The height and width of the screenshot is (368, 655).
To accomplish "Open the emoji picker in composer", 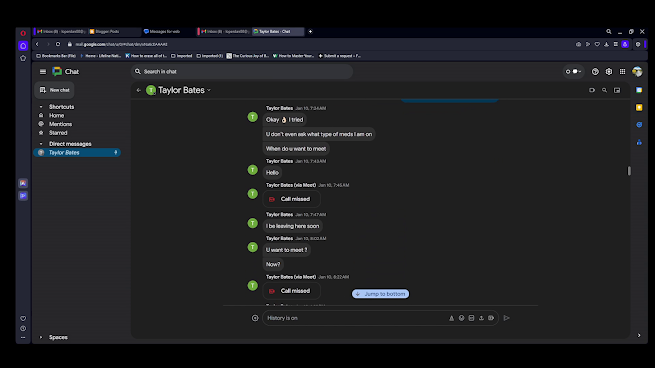I will pyautogui.click(x=461, y=318).
